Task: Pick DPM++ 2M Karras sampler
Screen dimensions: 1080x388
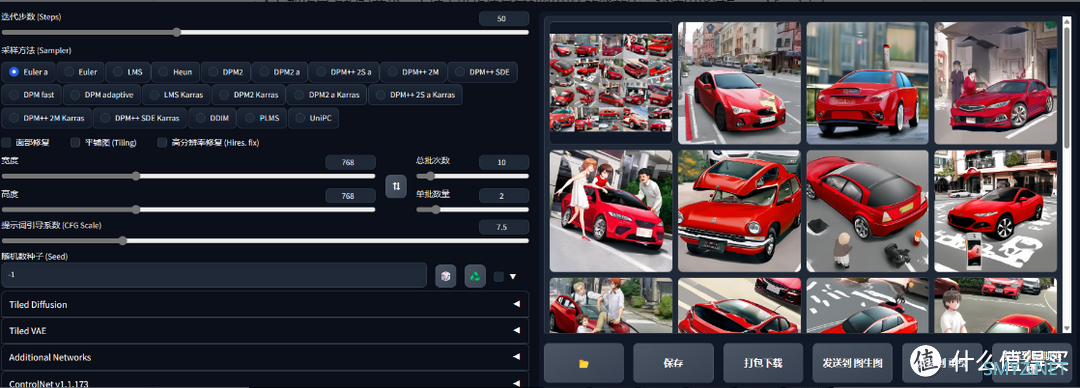Action: 47,118
